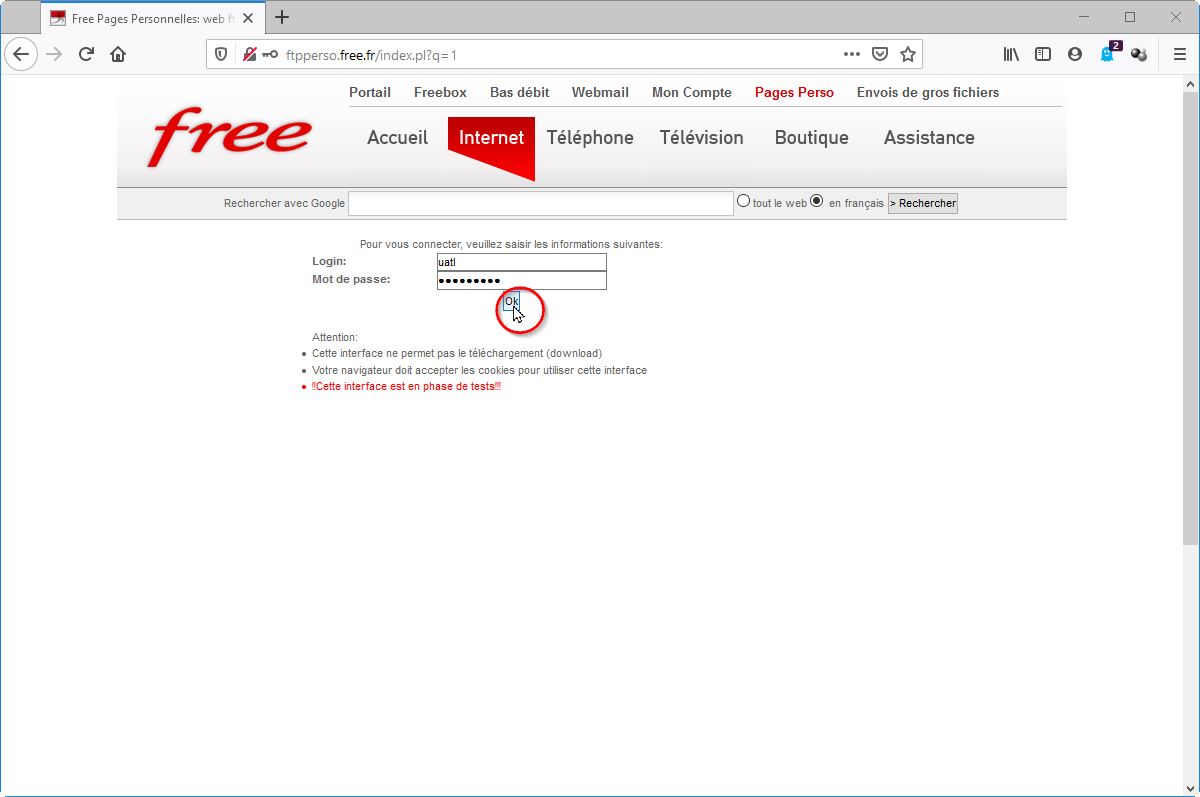Reload the current page
This screenshot has width=1200, height=797.
click(x=86, y=54)
